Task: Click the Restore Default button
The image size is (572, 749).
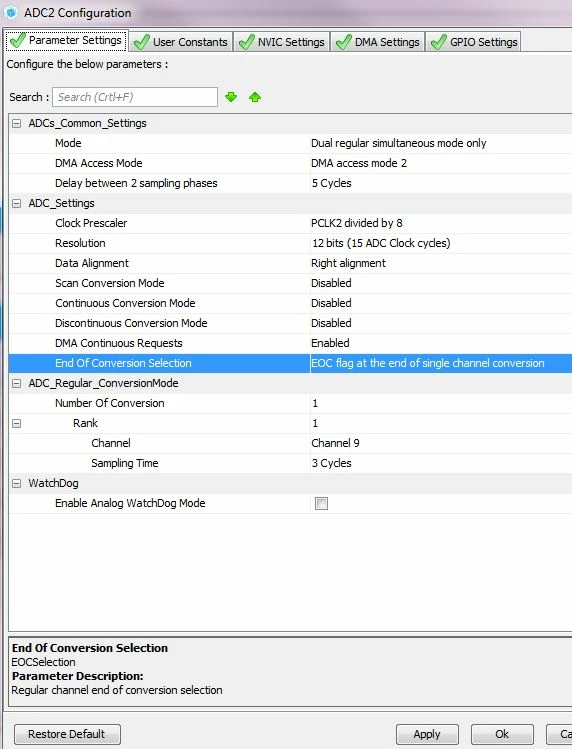Action: point(67,734)
